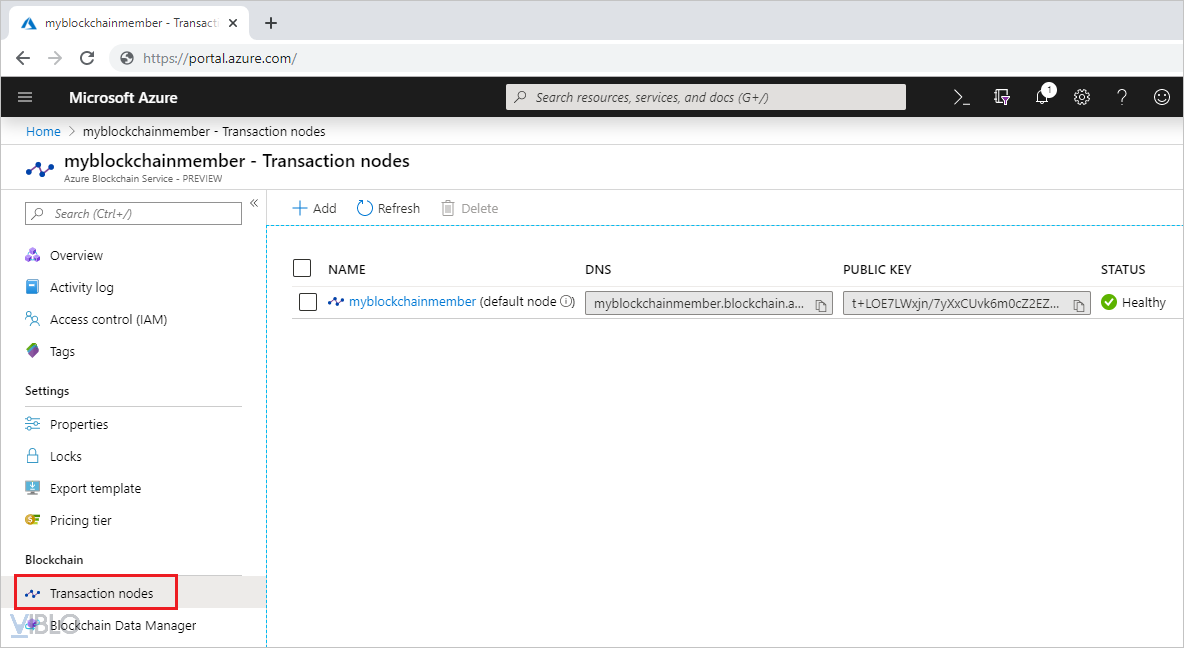The height and width of the screenshot is (648, 1184).
Task: Click the Delete toolbar button
Action: pos(470,208)
